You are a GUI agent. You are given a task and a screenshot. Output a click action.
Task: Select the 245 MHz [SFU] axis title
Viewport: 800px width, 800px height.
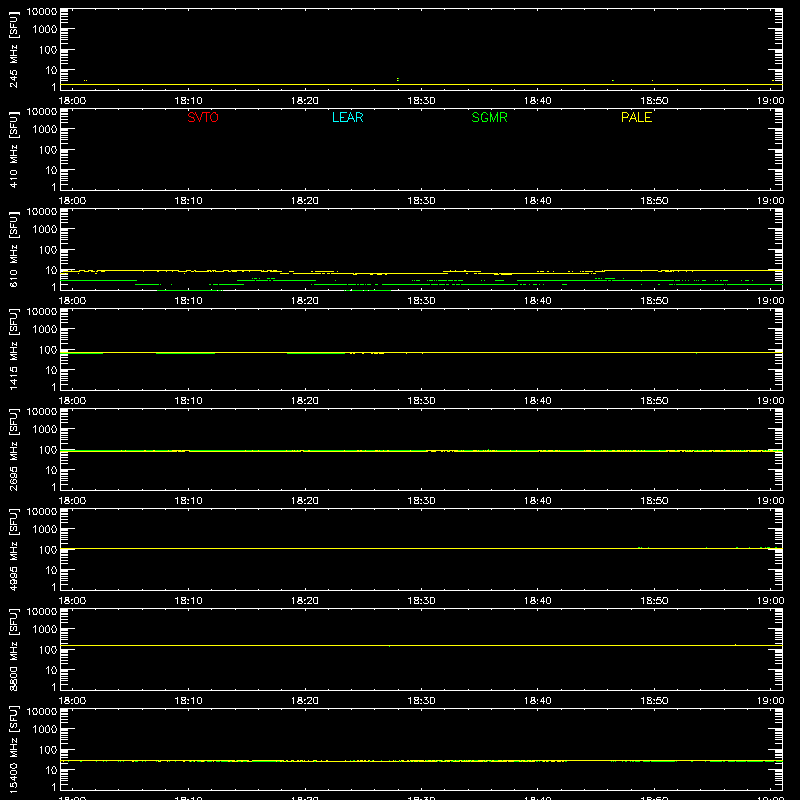[x=13, y=49]
